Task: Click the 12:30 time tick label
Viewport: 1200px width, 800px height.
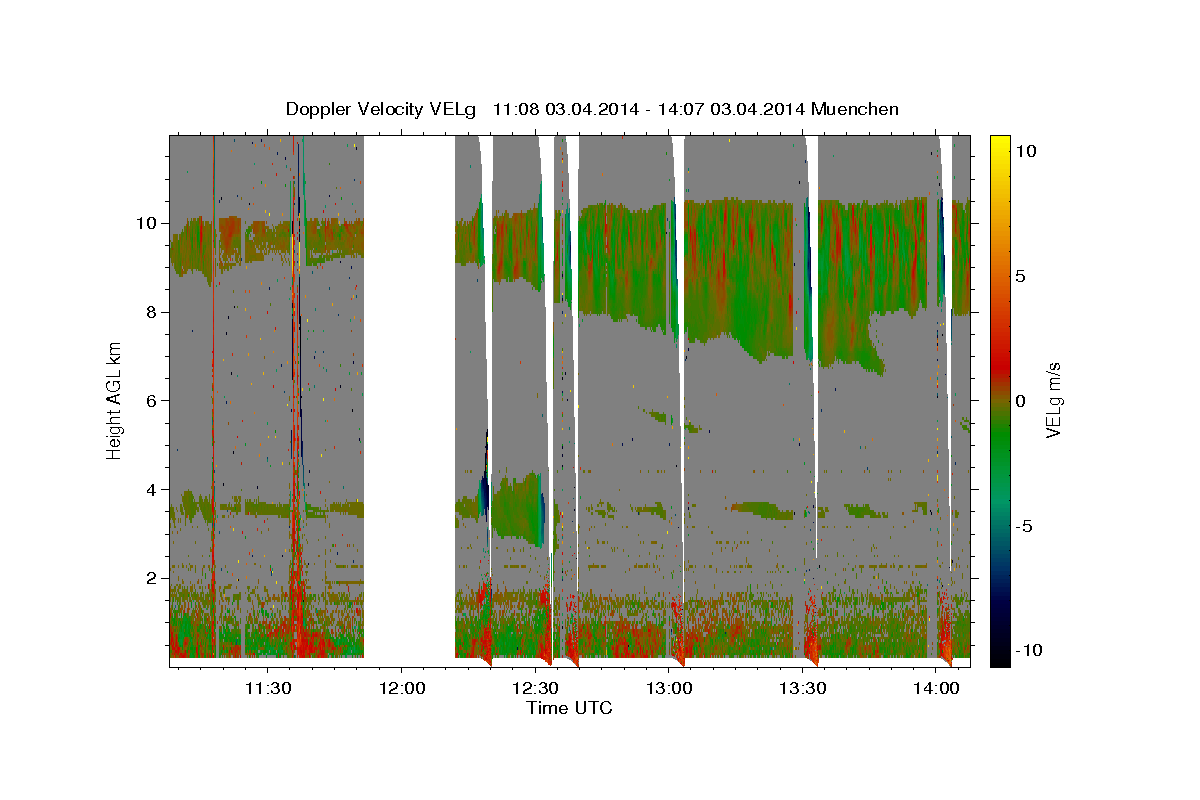Action: coord(535,688)
